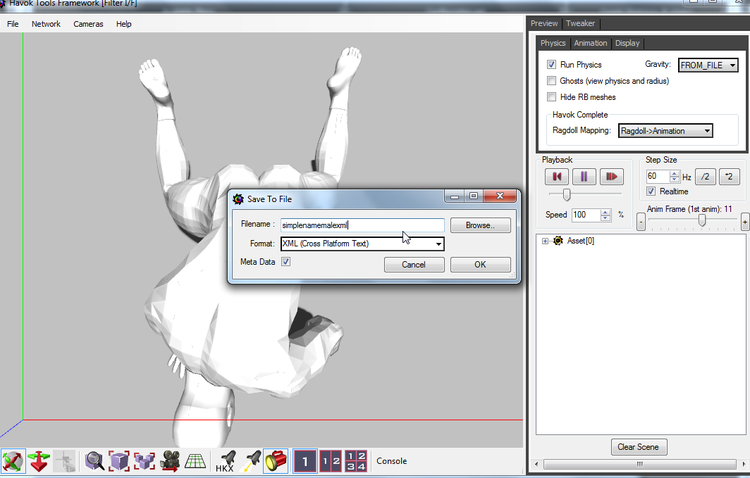Open the Format dropdown in dialog
The width and height of the screenshot is (750, 478).
(362, 244)
